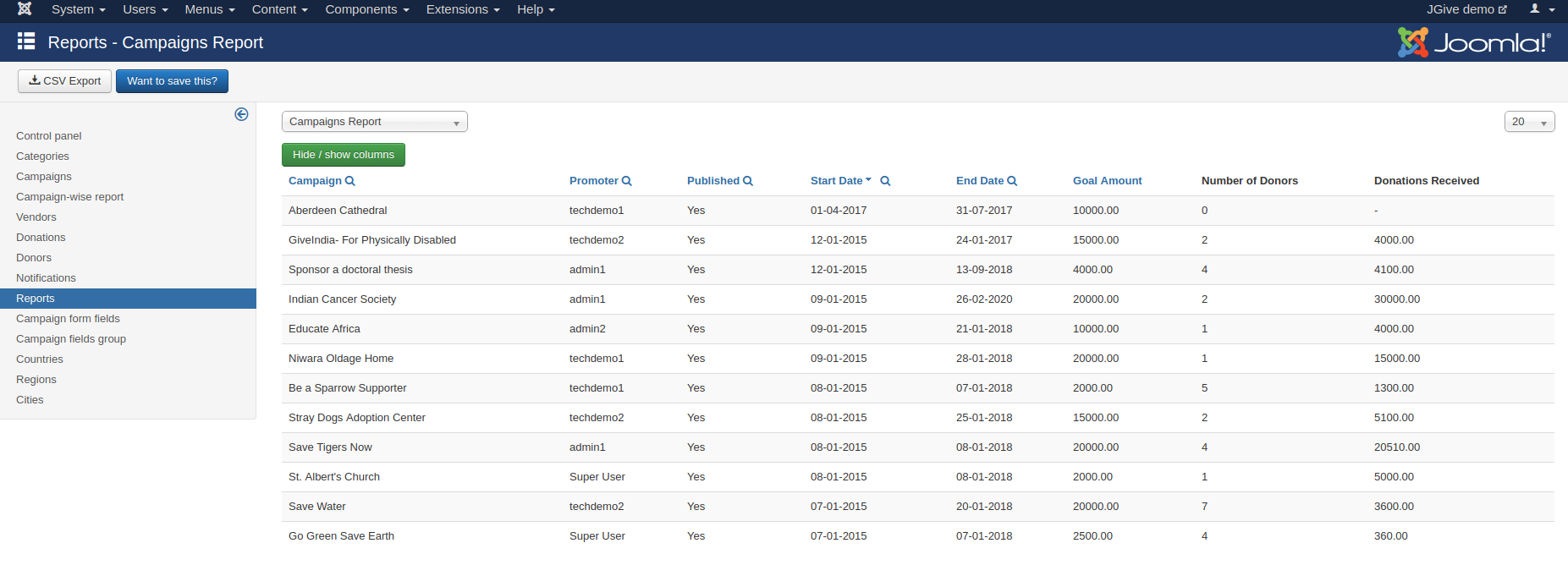This screenshot has width=1568, height=587.
Task: Go to Donations in the sidebar
Action: (x=41, y=238)
